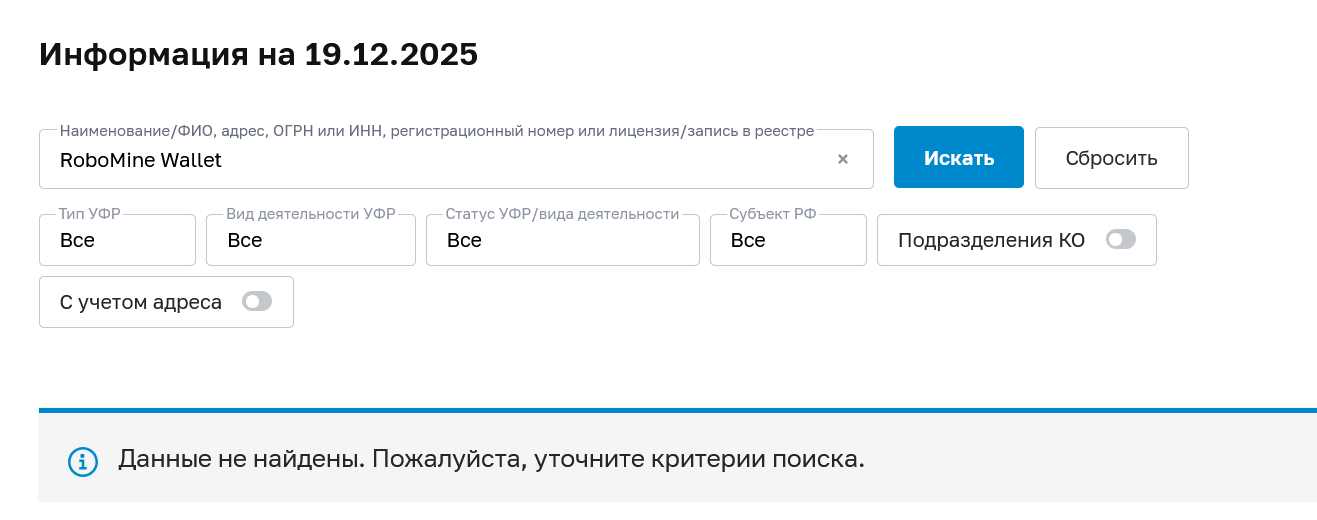Screen dimensions: 1317x520
Task: Clear the search field with the × icon
Action: (x=843, y=159)
